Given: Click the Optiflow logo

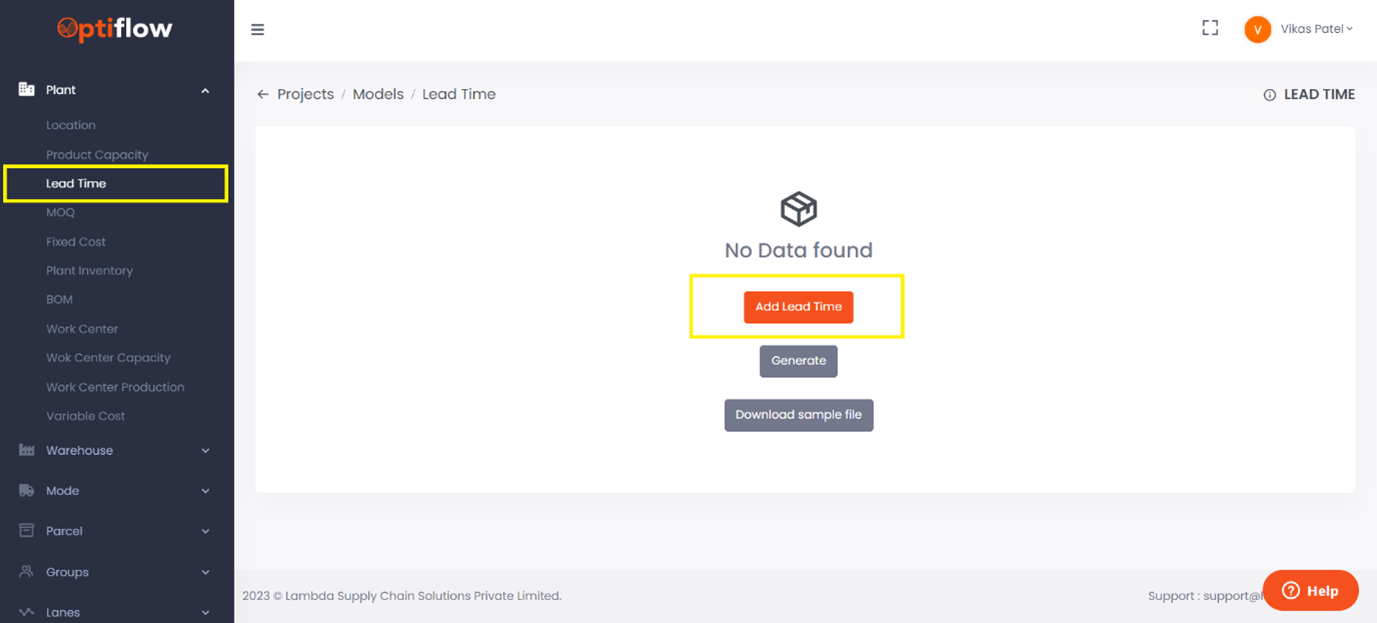Looking at the screenshot, I should click(x=115, y=30).
